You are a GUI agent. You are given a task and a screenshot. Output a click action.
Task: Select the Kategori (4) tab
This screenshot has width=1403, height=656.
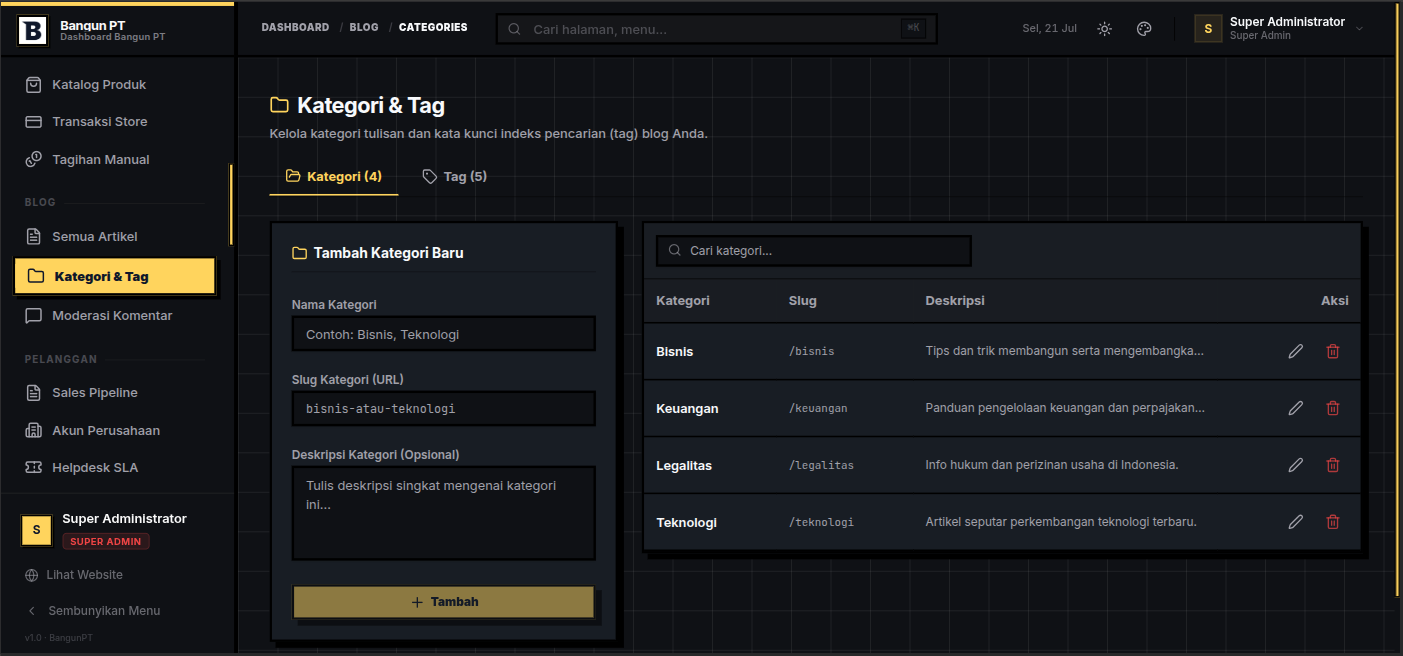pos(334,177)
